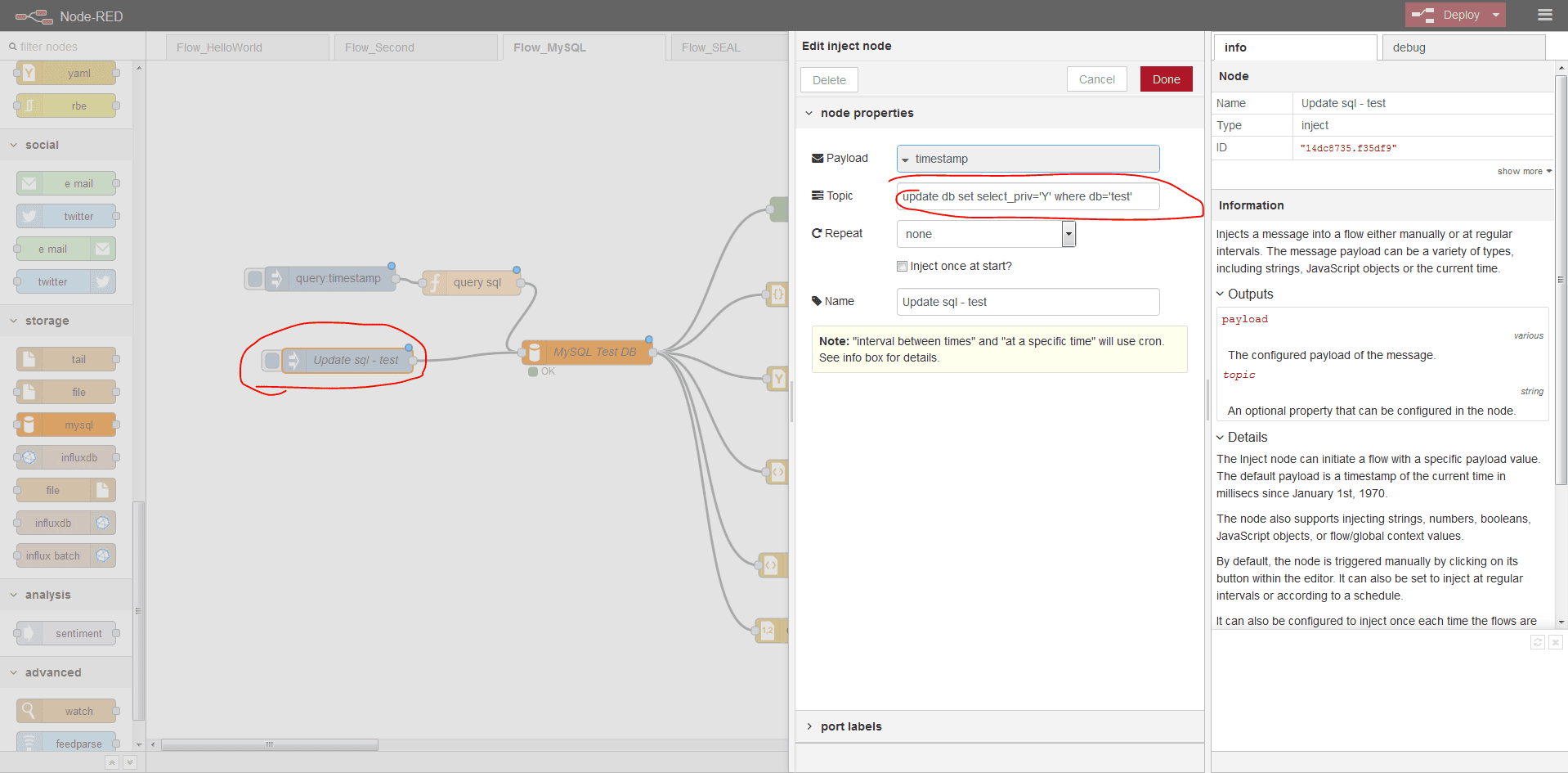The width and height of the screenshot is (1568, 773).
Task: Click the sentiment analysis node
Action: tap(66, 633)
